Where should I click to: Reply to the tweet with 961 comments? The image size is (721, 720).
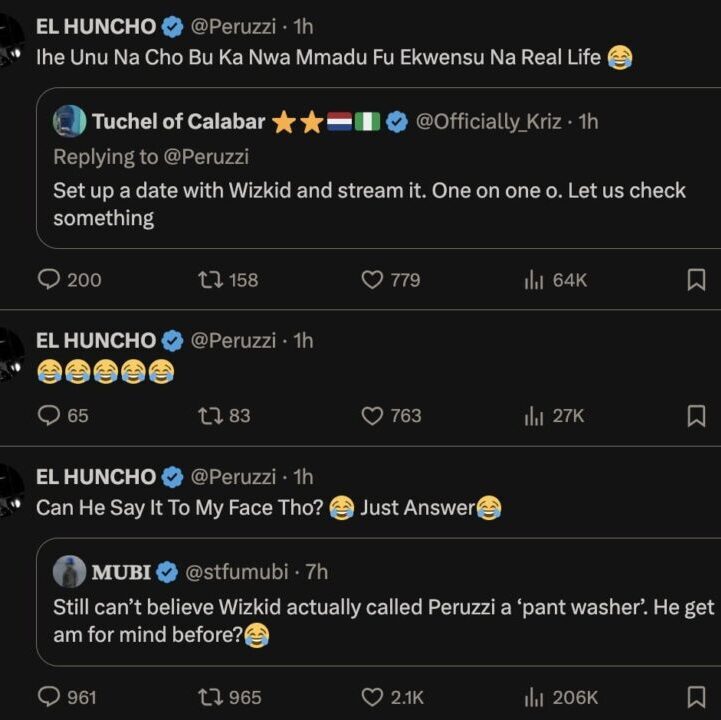pos(50,697)
